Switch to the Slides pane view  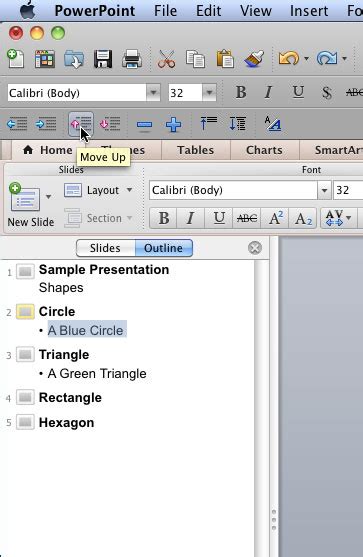105,248
